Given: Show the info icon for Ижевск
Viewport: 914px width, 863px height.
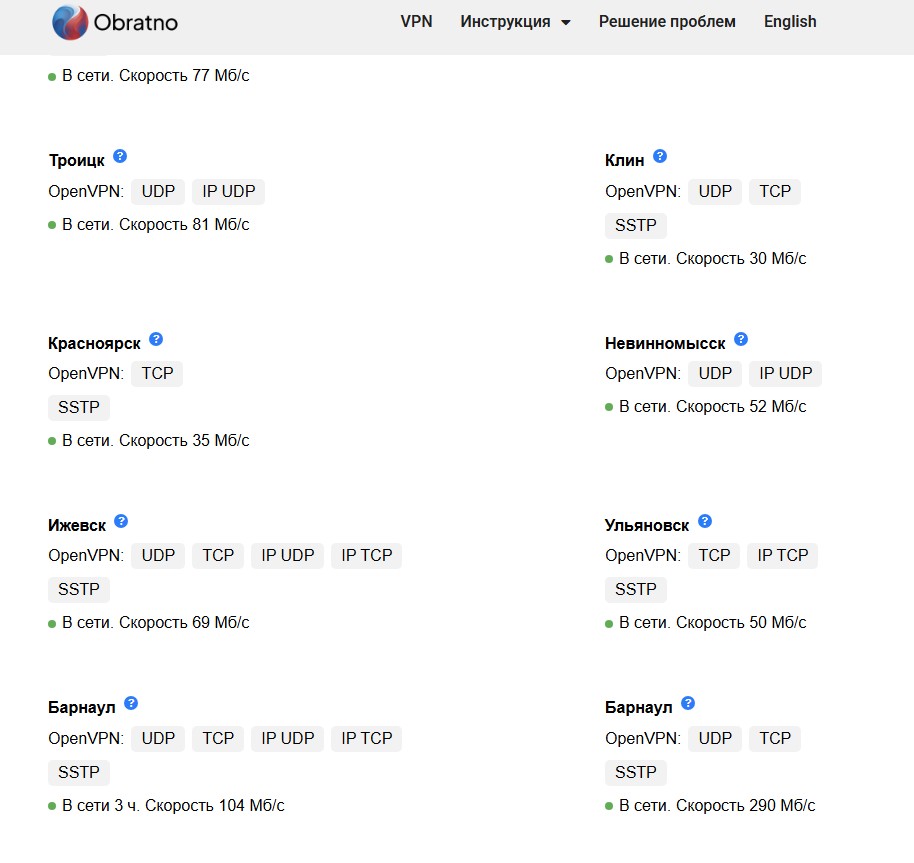Looking at the screenshot, I should [121, 521].
